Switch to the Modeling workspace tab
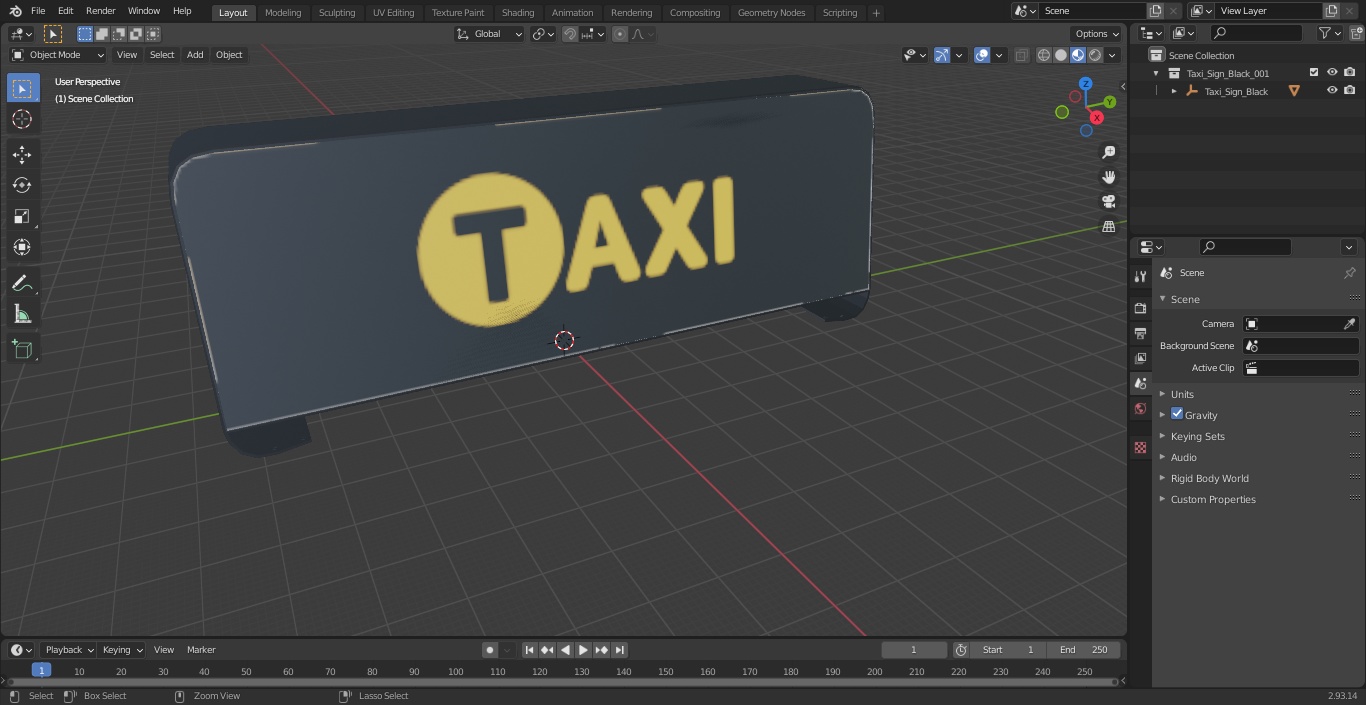 [283, 13]
